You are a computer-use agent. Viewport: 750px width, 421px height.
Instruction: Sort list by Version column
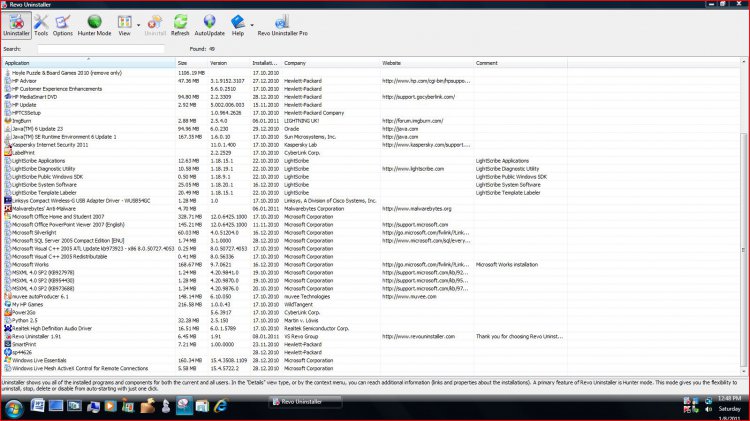coord(229,63)
